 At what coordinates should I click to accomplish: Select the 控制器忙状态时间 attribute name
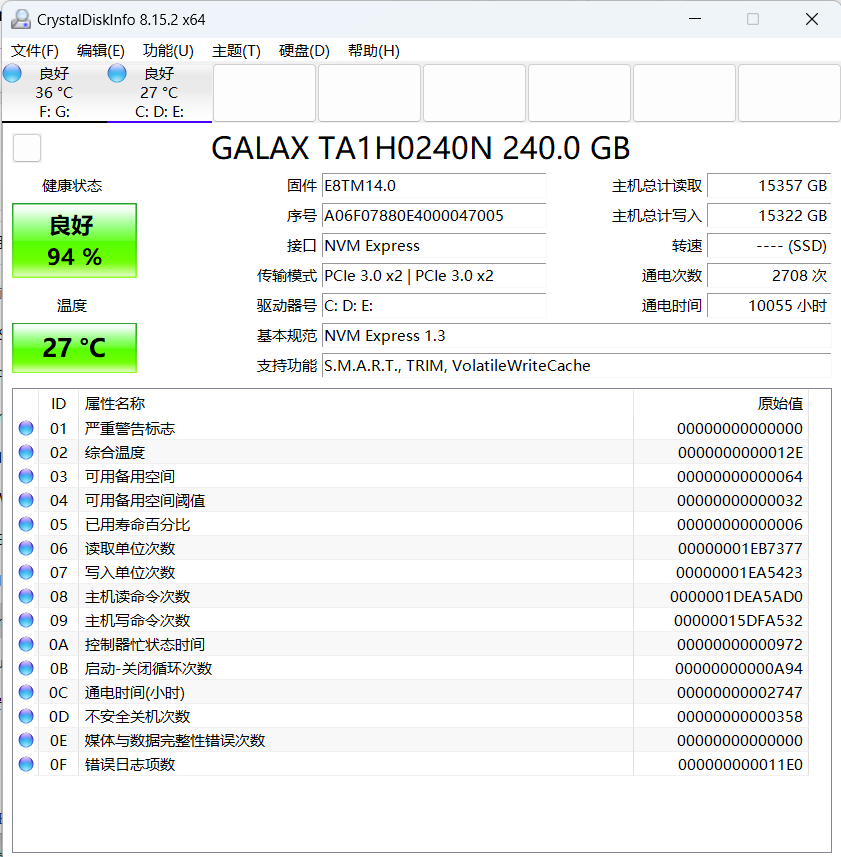(145, 644)
